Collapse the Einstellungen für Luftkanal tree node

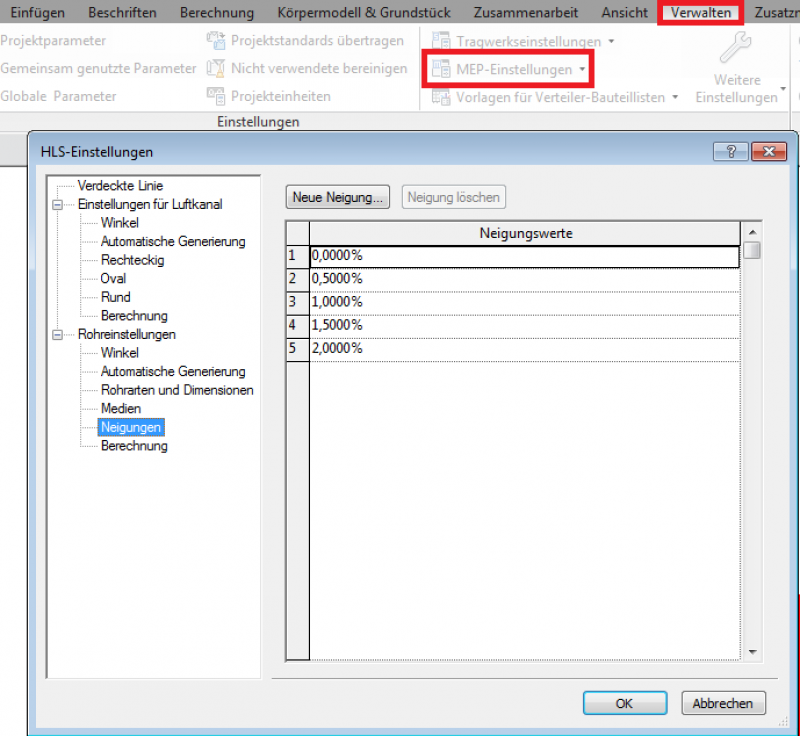58,205
